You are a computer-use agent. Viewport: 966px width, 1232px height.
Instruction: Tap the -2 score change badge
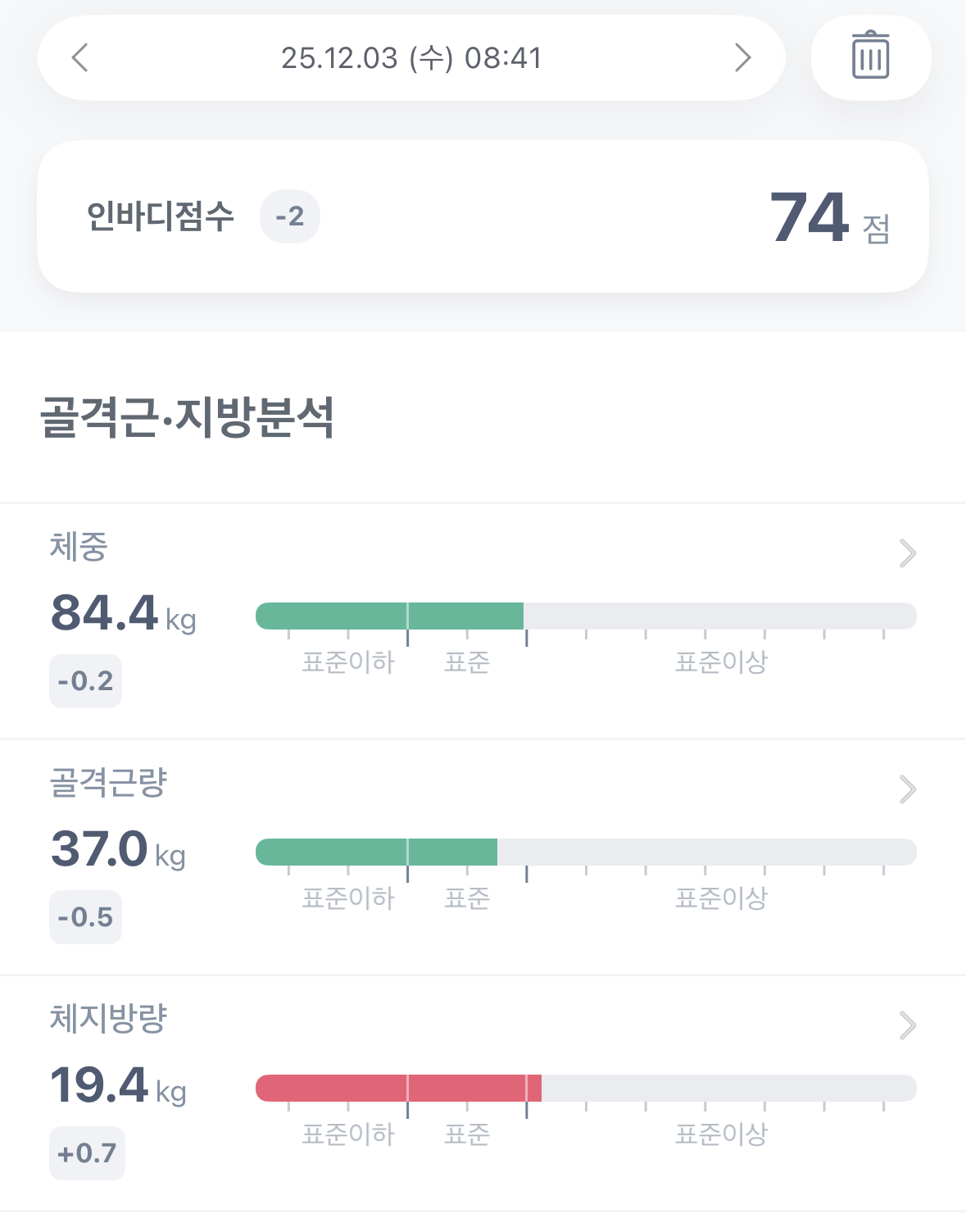pos(290,216)
